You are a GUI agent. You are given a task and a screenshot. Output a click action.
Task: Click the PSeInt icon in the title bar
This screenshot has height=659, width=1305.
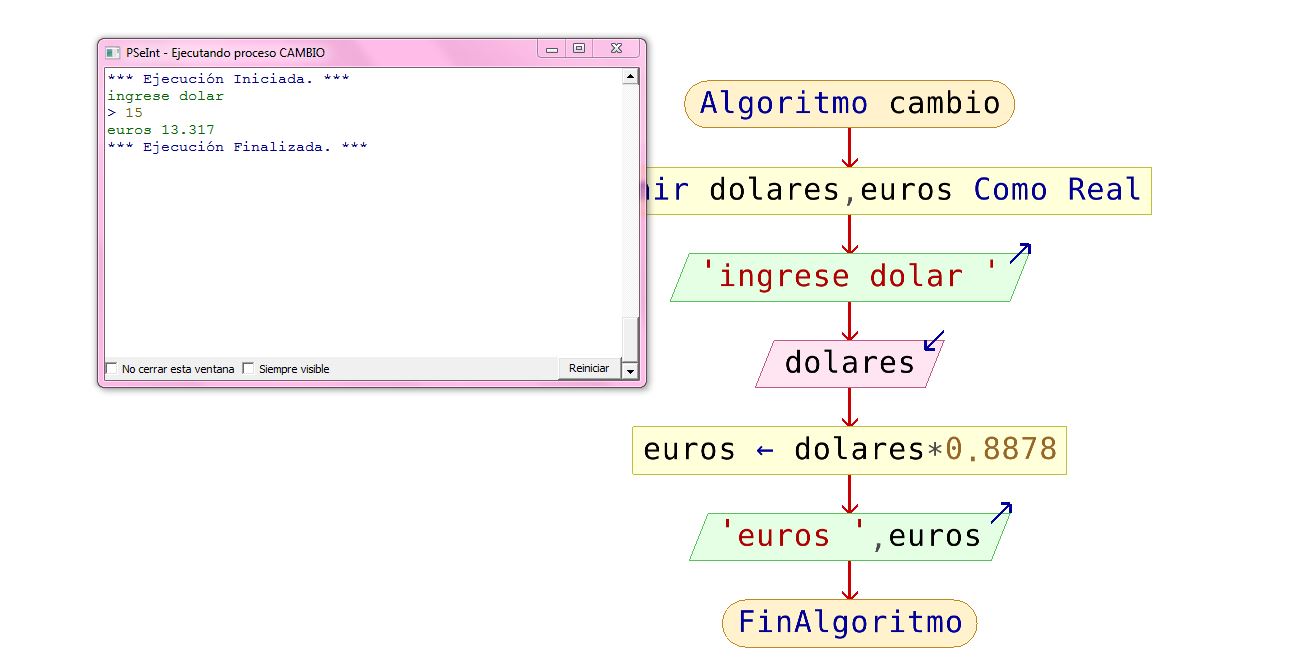click(x=113, y=51)
